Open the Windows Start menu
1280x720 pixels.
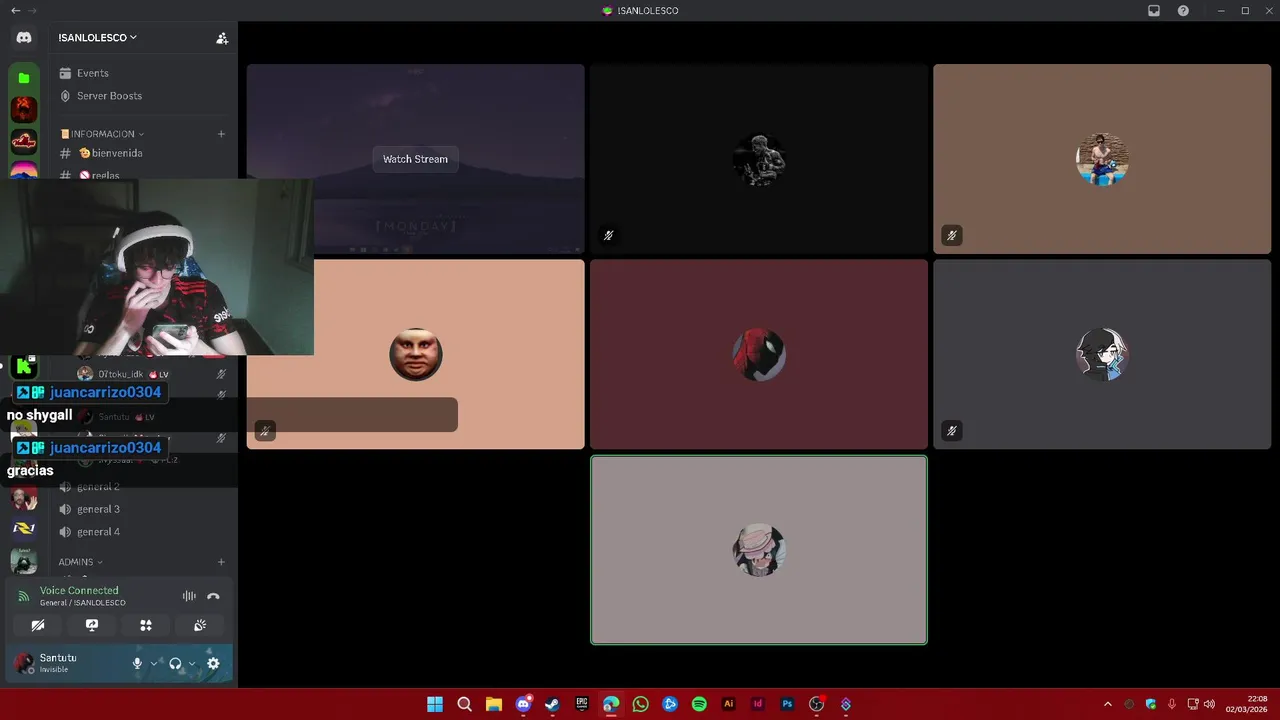[435, 704]
